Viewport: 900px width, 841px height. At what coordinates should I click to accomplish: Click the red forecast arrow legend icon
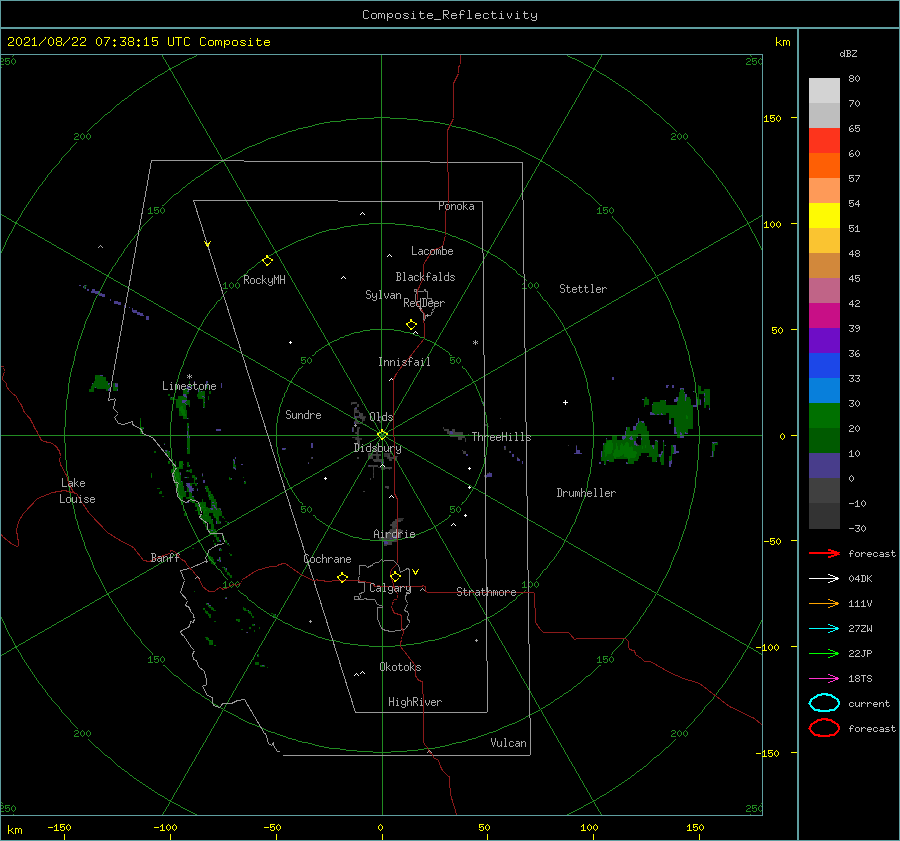click(824, 553)
